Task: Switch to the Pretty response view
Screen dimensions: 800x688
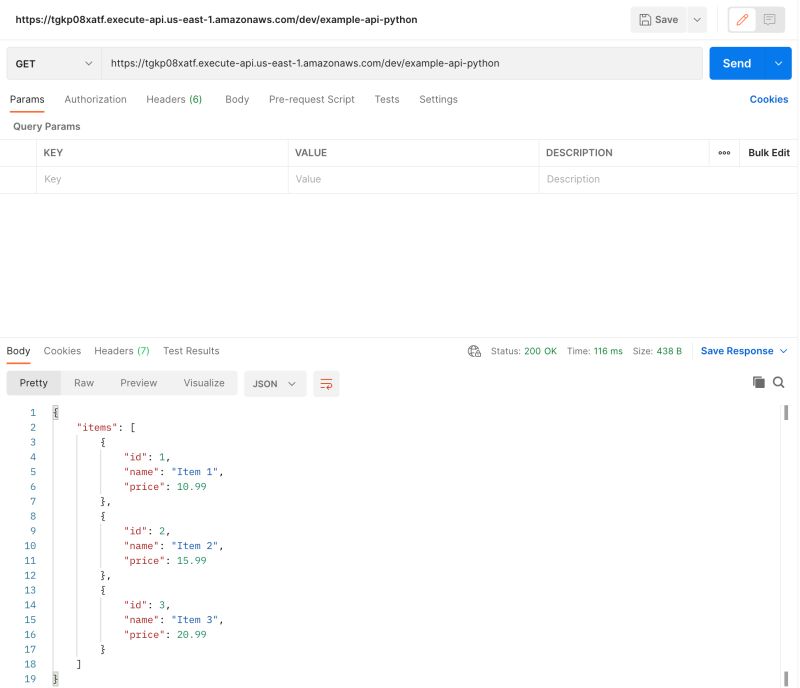Action: tap(33, 383)
